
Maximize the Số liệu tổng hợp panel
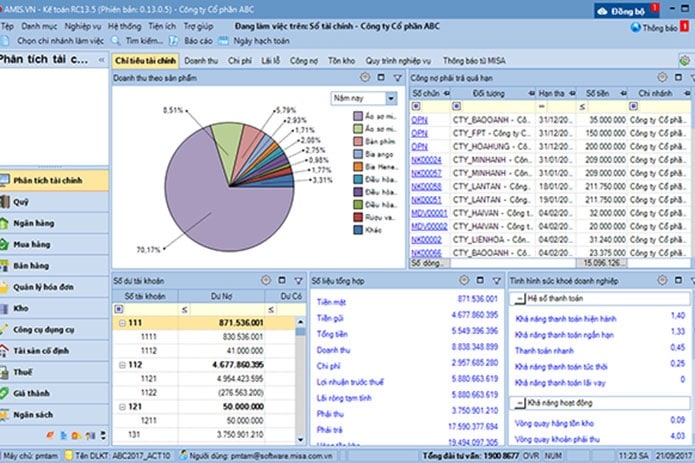pyautogui.click(x=480, y=280)
